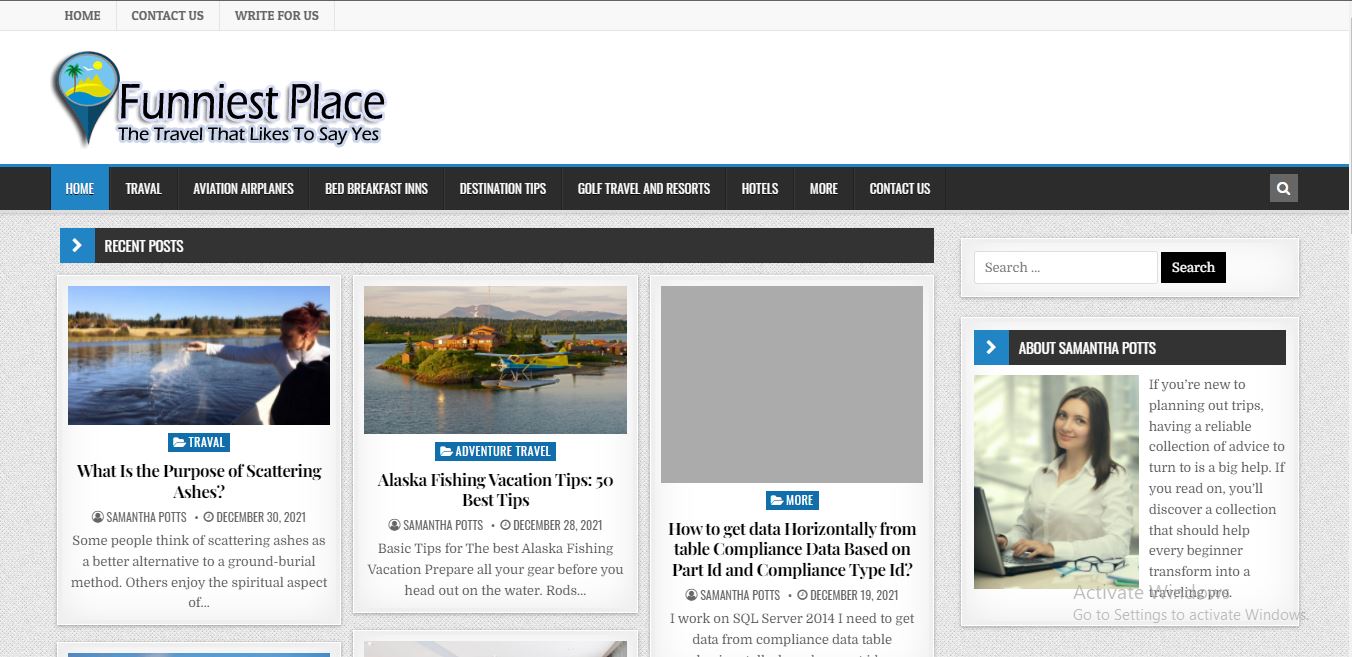Open the 'How to get data Horizontally' post
1352x657 pixels.
pyautogui.click(x=792, y=549)
